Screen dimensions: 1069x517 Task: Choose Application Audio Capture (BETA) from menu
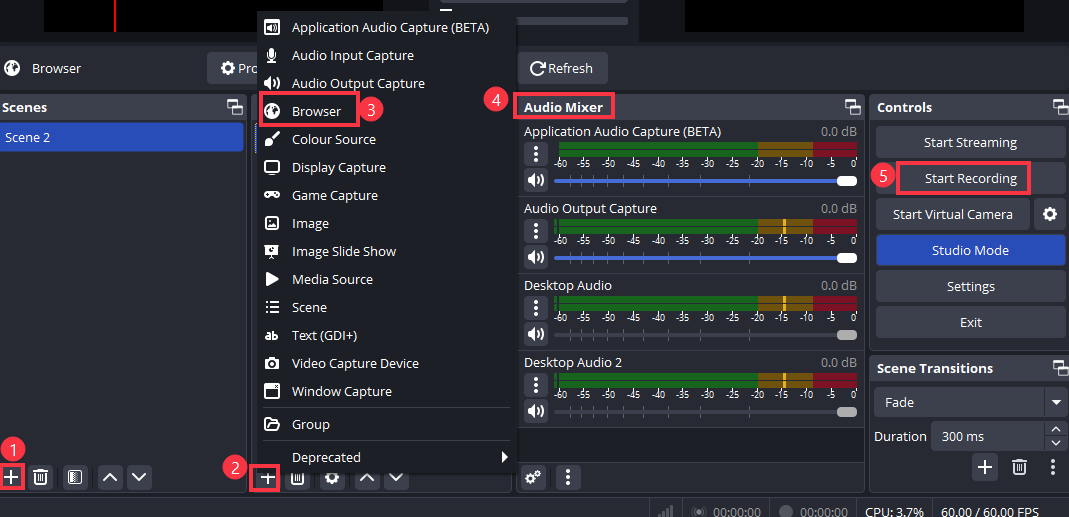click(387, 28)
